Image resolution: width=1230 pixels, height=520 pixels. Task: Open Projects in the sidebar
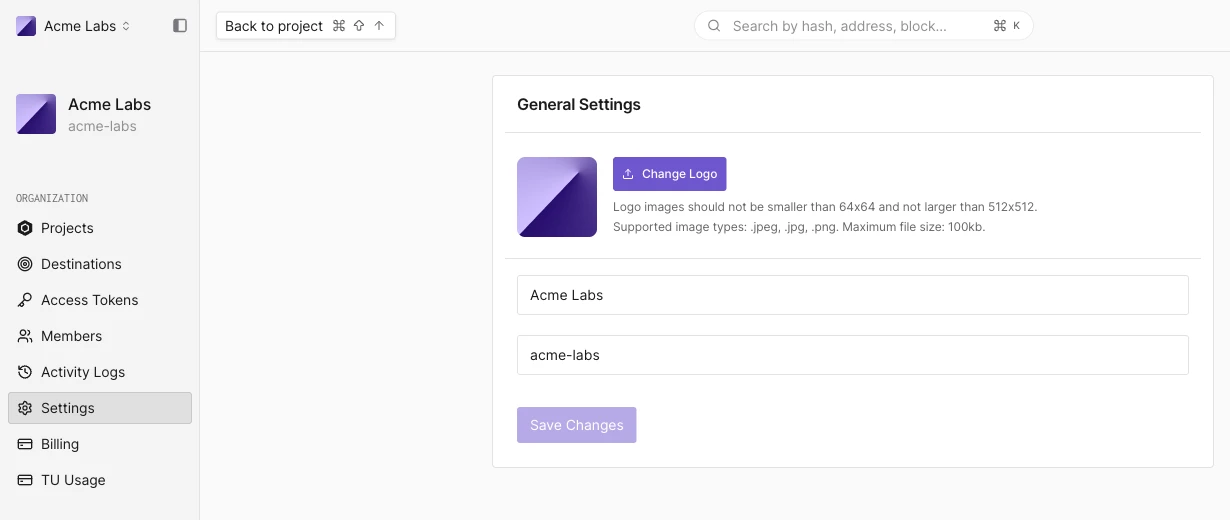[100, 228]
